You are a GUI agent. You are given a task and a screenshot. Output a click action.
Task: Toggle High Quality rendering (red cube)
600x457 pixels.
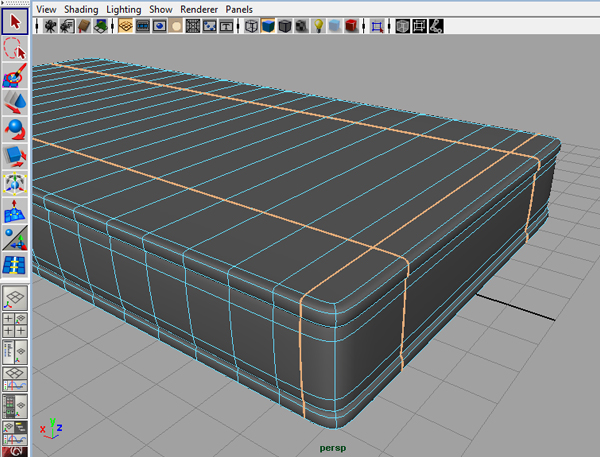point(352,26)
